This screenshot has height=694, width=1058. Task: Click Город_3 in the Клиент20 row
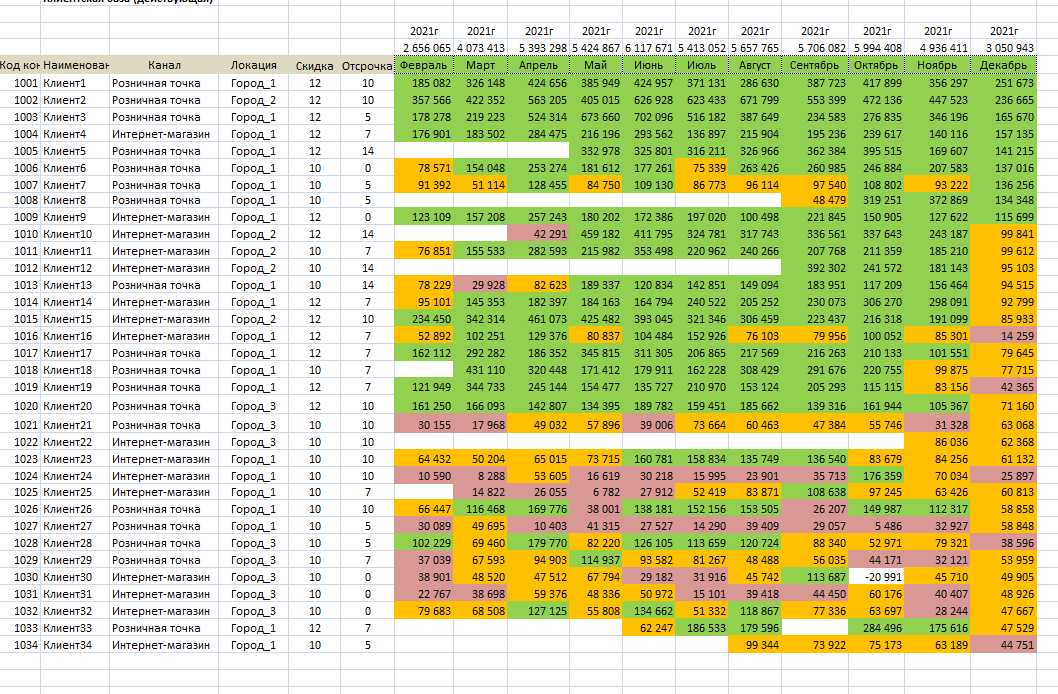coord(254,406)
